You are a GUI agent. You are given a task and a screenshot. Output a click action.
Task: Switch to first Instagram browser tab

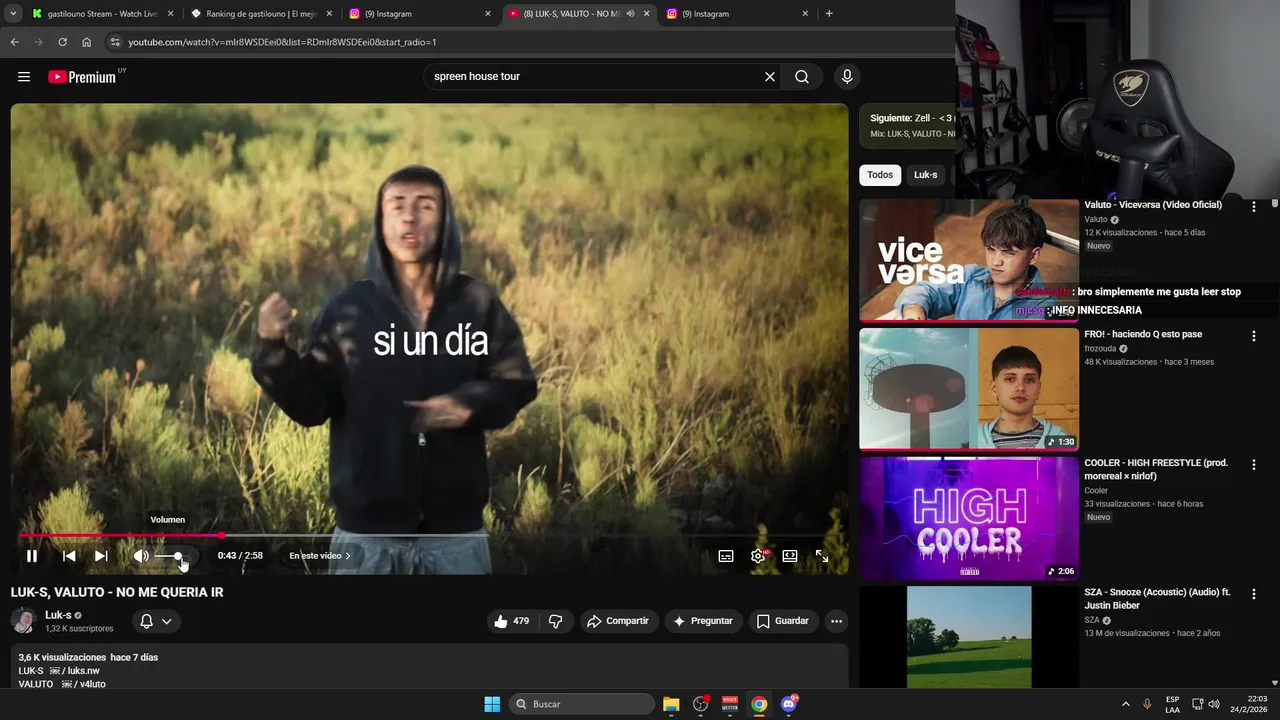[421, 14]
